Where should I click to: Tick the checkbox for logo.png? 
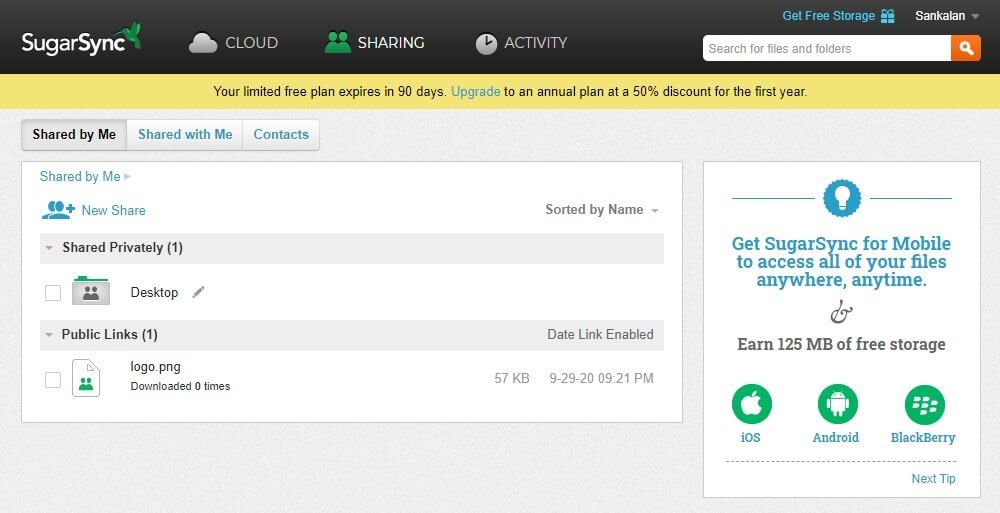53,380
